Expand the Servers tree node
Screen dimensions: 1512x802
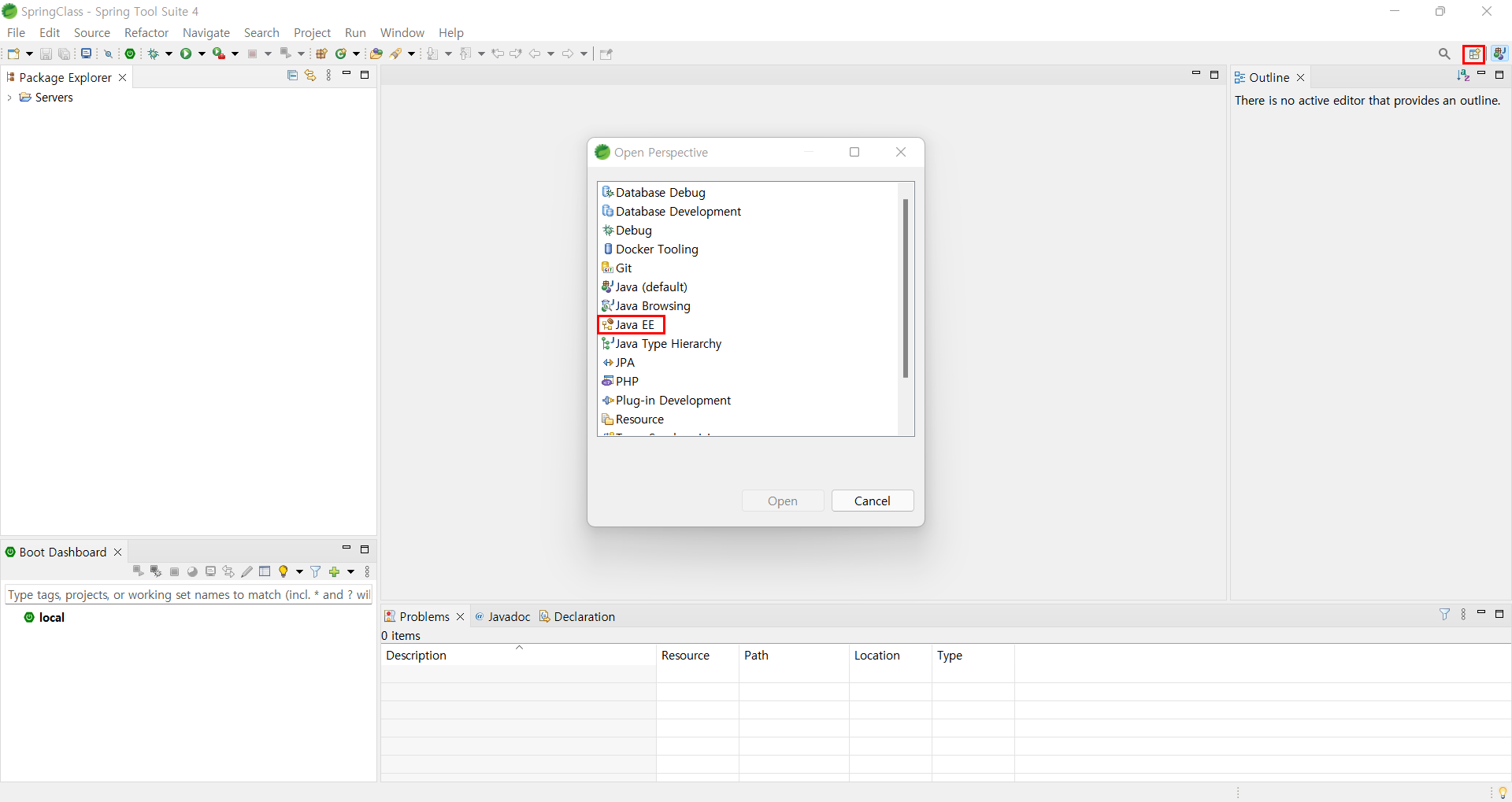coord(9,98)
